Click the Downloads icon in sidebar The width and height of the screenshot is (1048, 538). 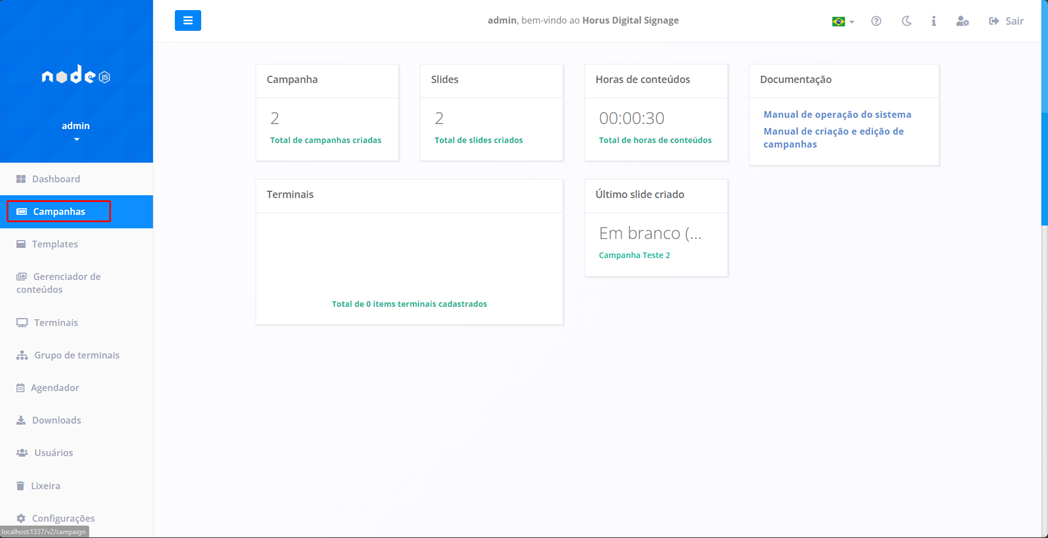pyautogui.click(x=20, y=421)
